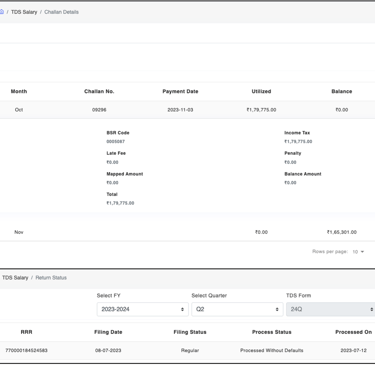Select processed date 2023-07-12
This screenshot has width=375, height=366.
[x=353, y=350]
